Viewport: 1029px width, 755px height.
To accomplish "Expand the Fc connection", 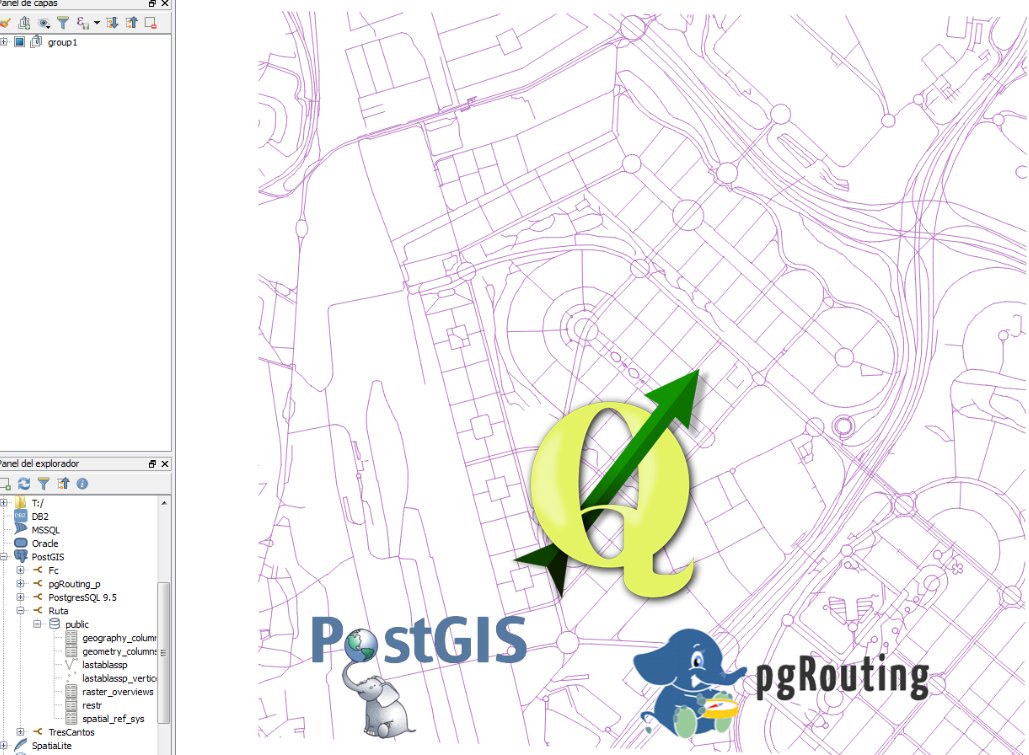I will point(20,571).
